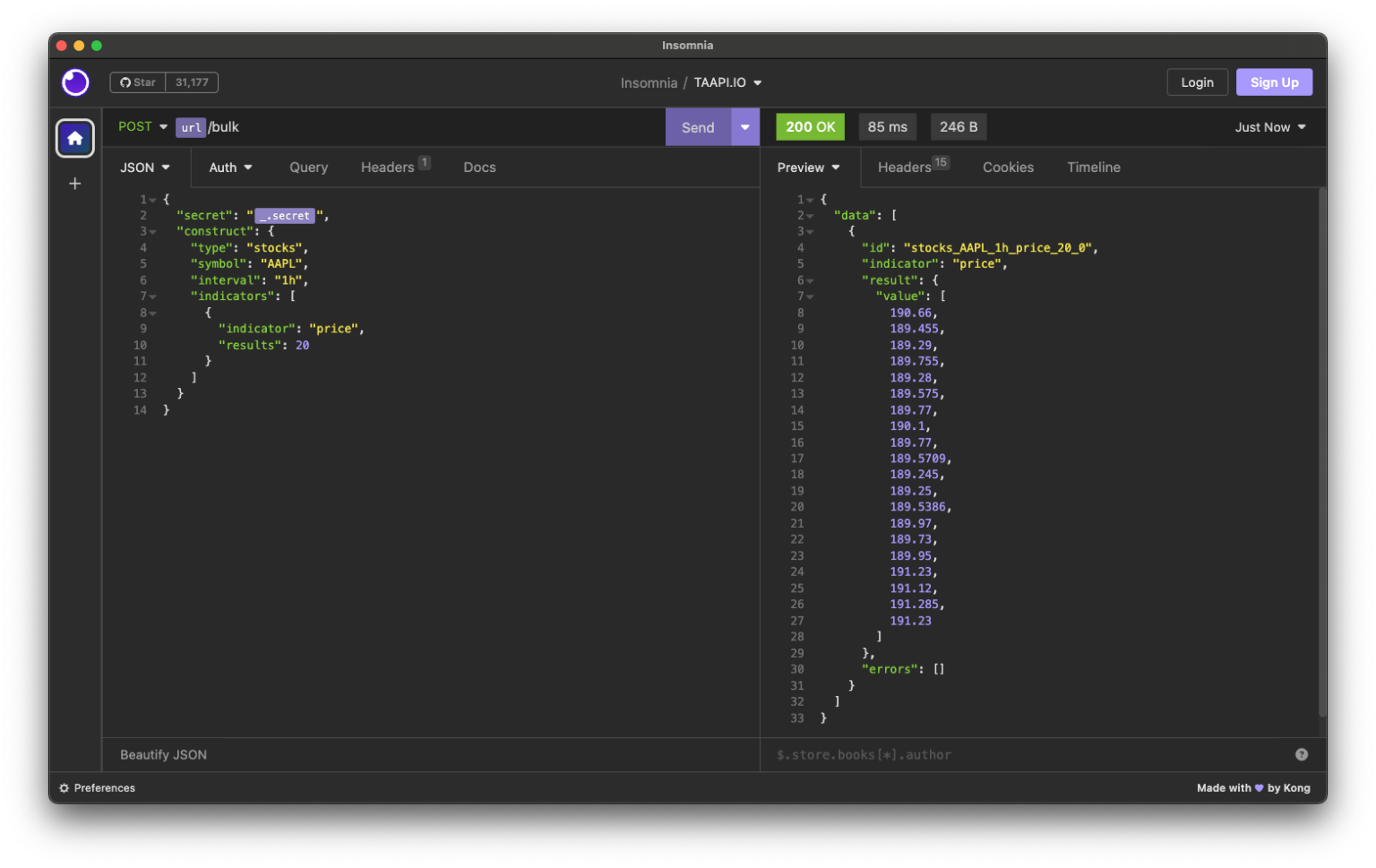Image resolution: width=1376 pixels, height=868 pixels.
Task: Select the Home icon in the sidebar
Action: pos(75,138)
